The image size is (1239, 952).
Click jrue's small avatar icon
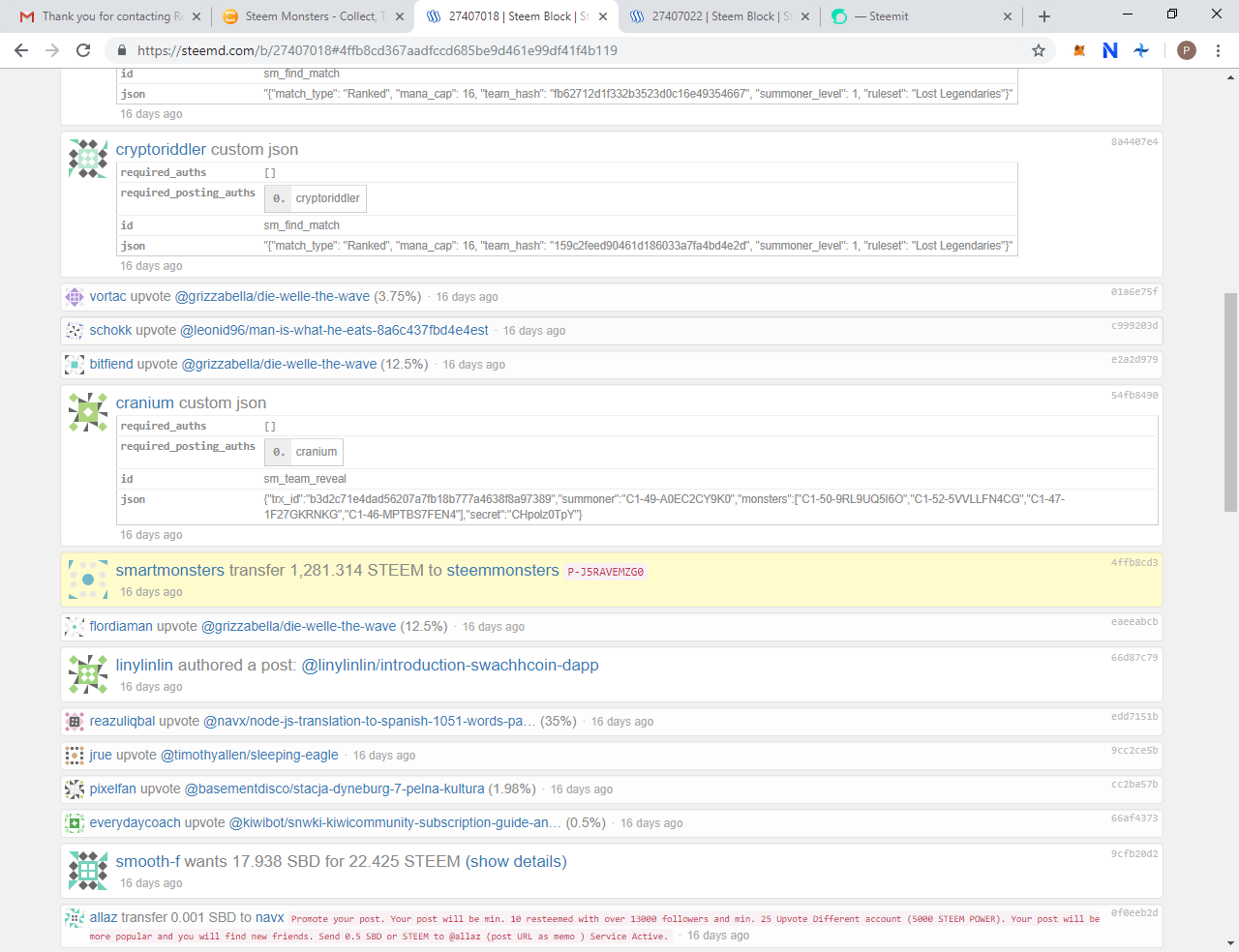click(x=75, y=756)
